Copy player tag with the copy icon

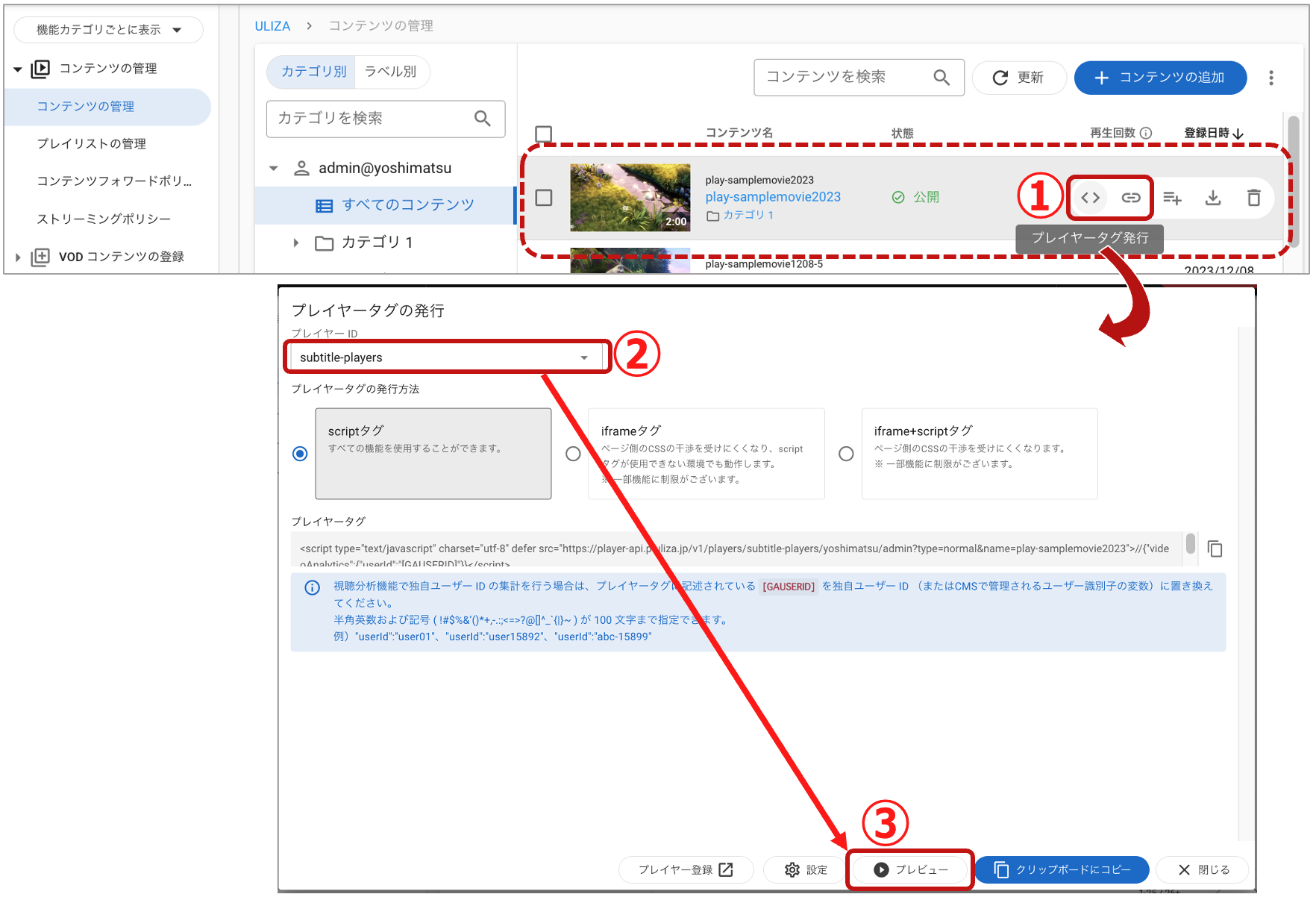click(1215, 549)
